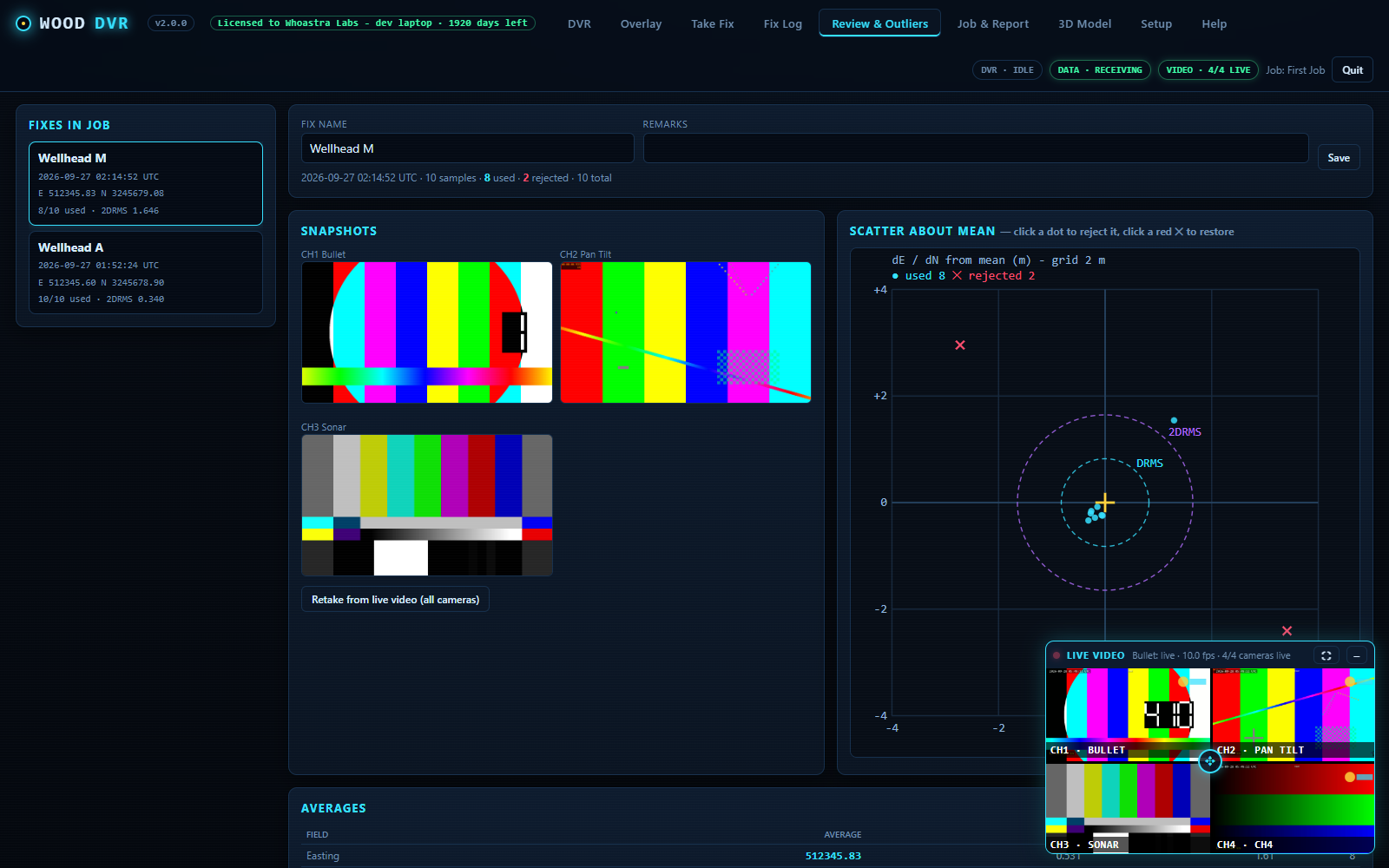
Task: Quit the current job
Action: (x=1353, y=70)
